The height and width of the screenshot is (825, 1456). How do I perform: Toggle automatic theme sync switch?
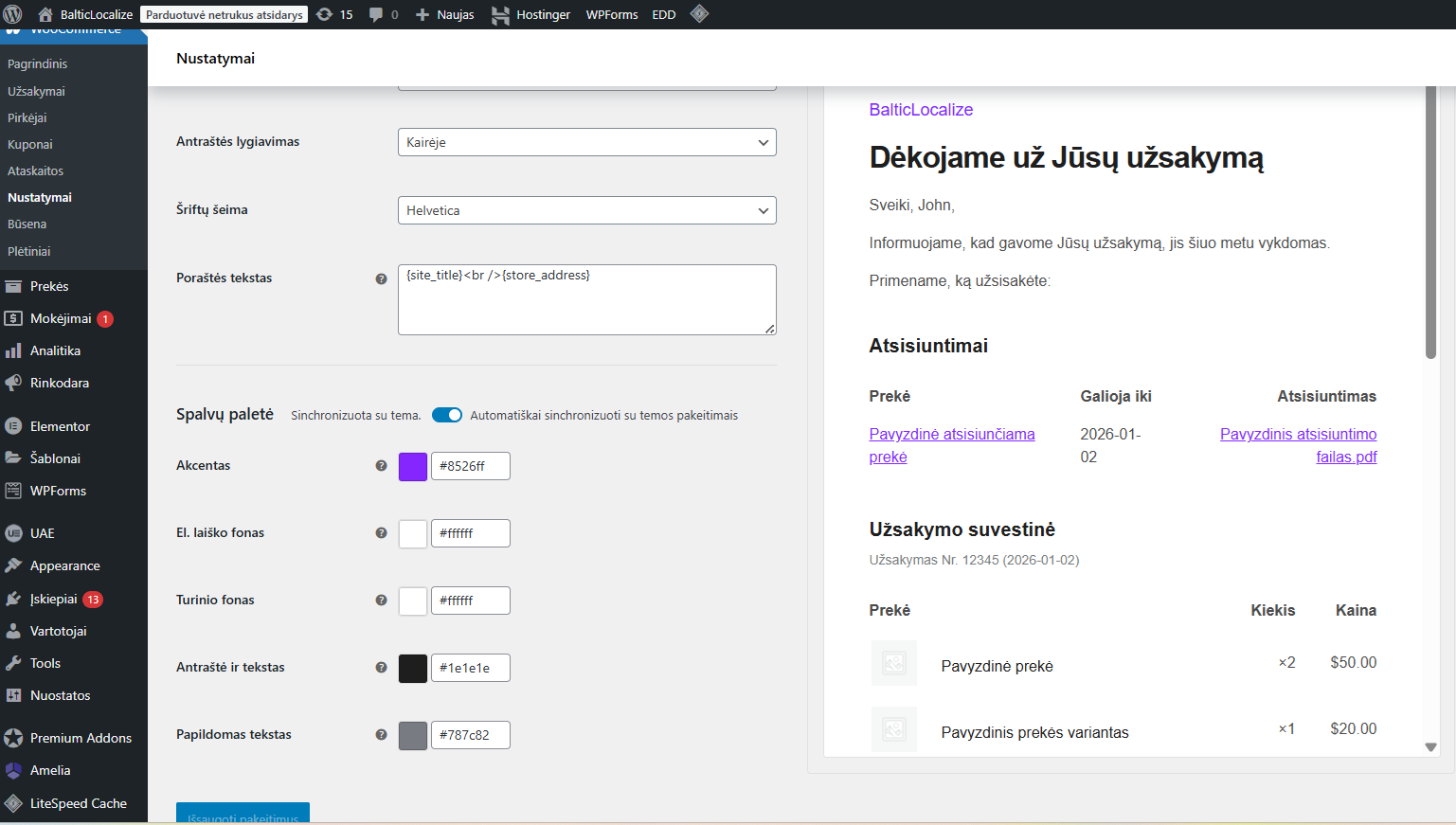447,415
